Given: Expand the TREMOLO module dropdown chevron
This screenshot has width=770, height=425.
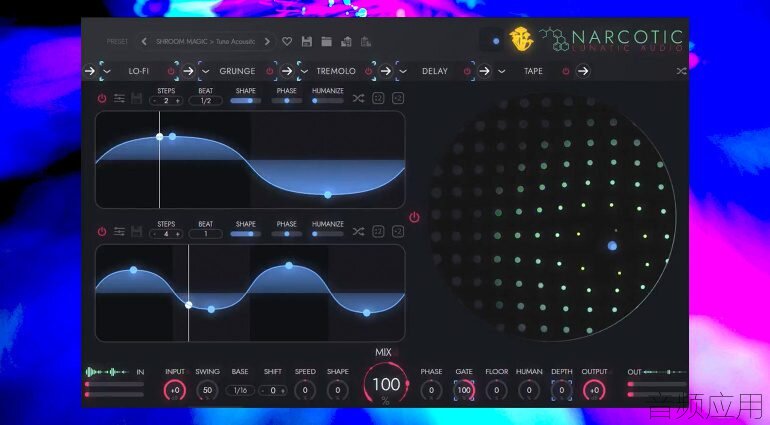Looking at the screenshot, I should point(304,71).
